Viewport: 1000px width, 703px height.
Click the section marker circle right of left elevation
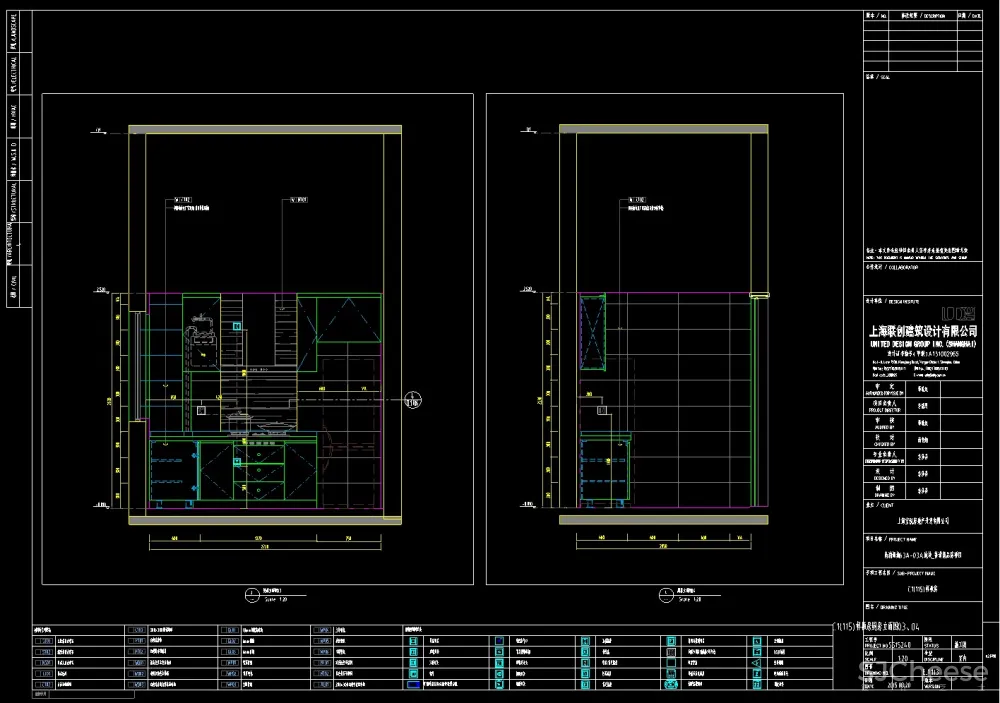pos(412,402)
